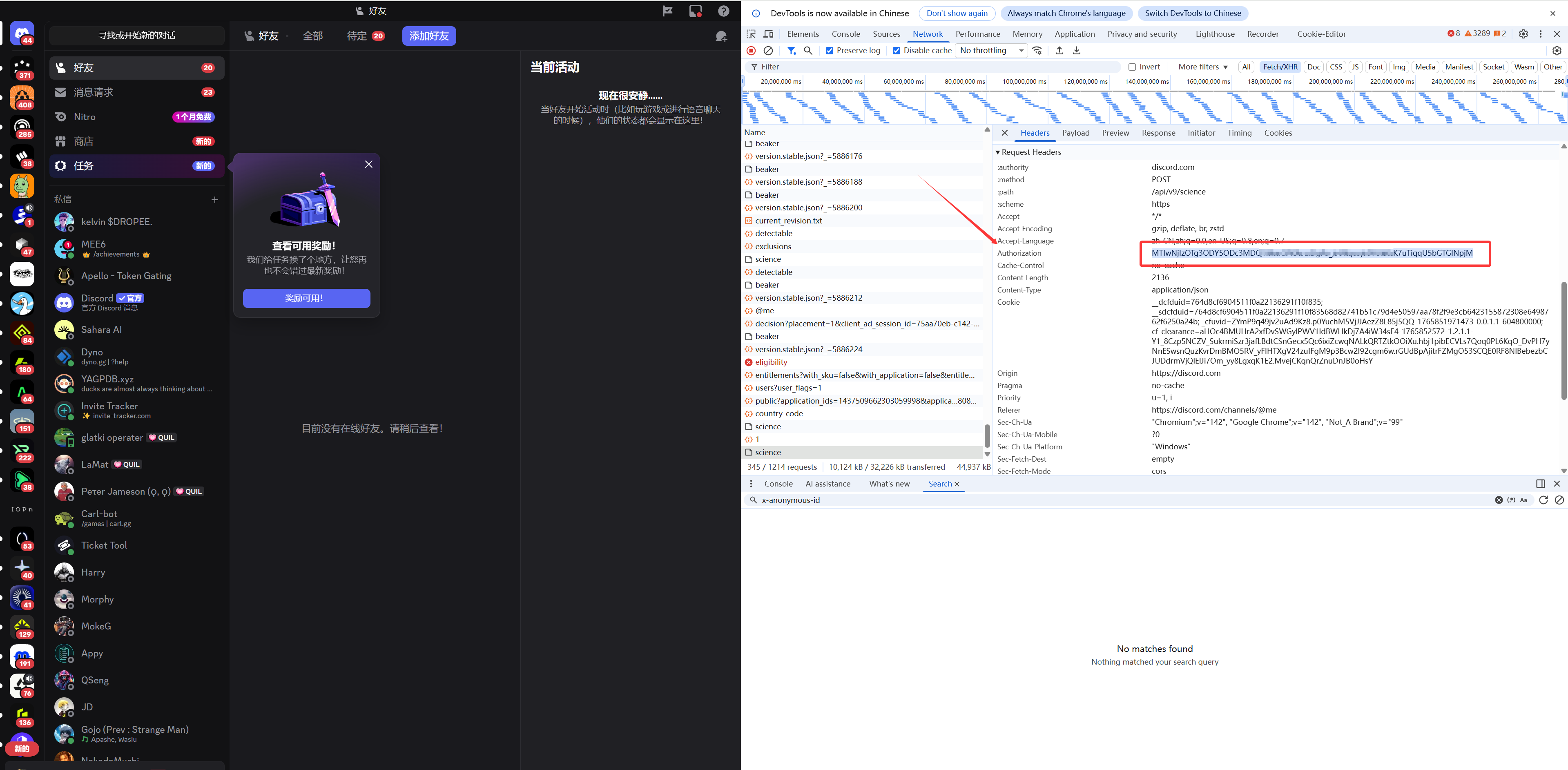Click the 添加好友 button
This screenshot has width=1568, height=770.
click(428, 36)
